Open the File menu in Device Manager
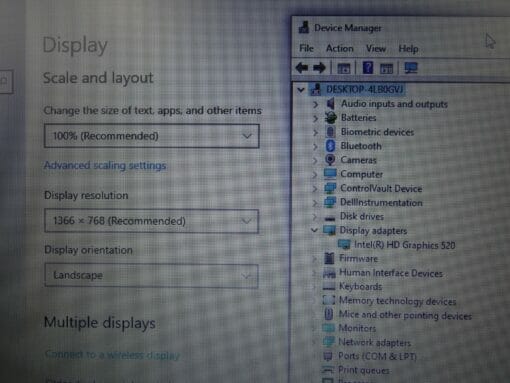 point(306,48)
